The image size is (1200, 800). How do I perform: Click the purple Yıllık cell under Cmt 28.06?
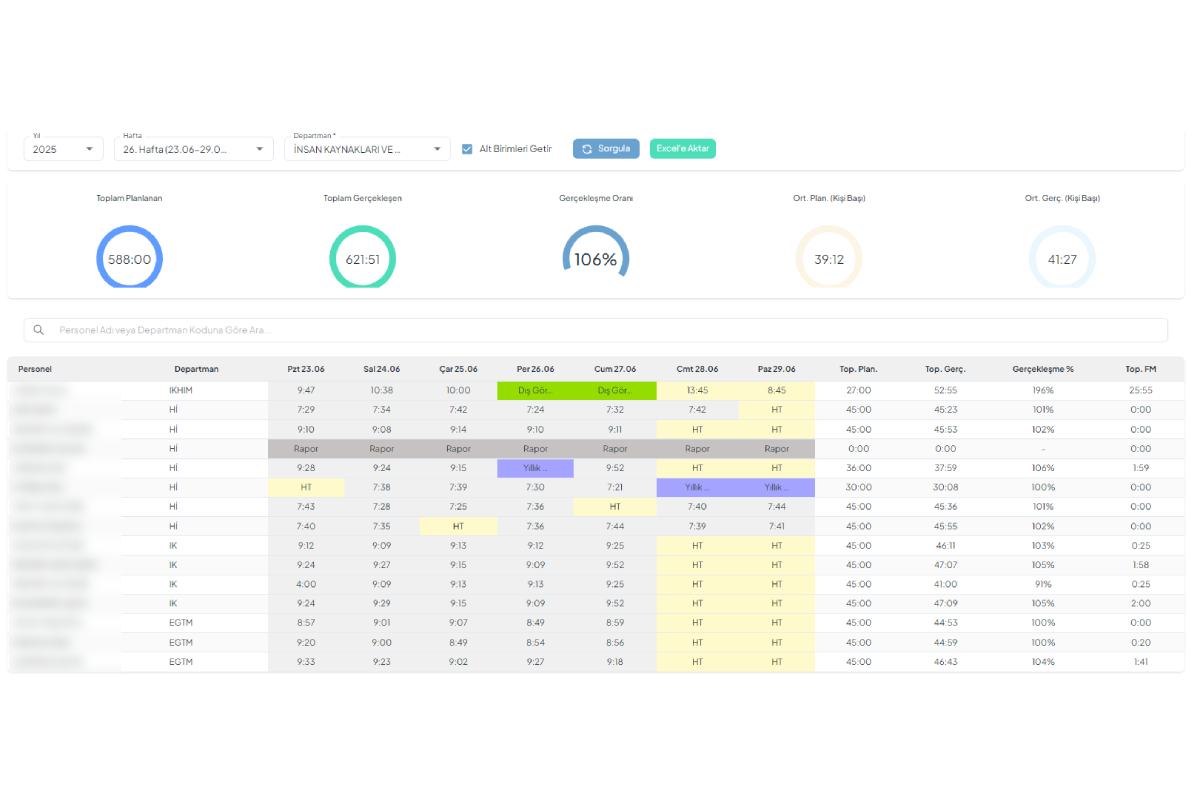click(696, 487)
